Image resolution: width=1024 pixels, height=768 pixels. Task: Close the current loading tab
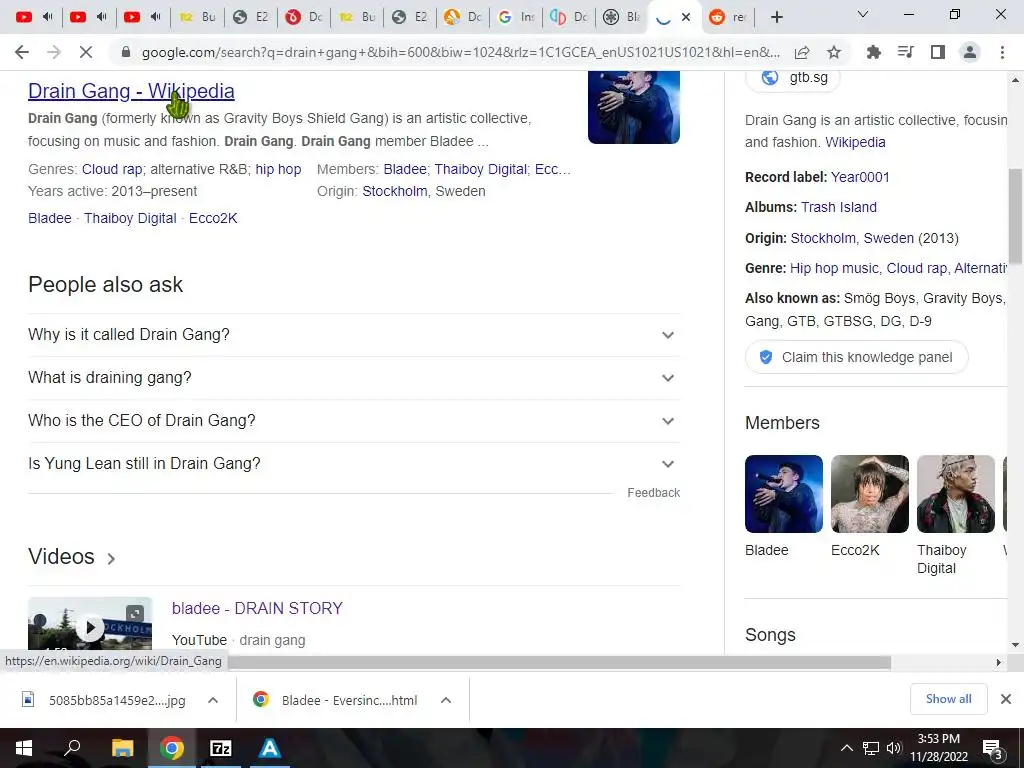point(686,18)
